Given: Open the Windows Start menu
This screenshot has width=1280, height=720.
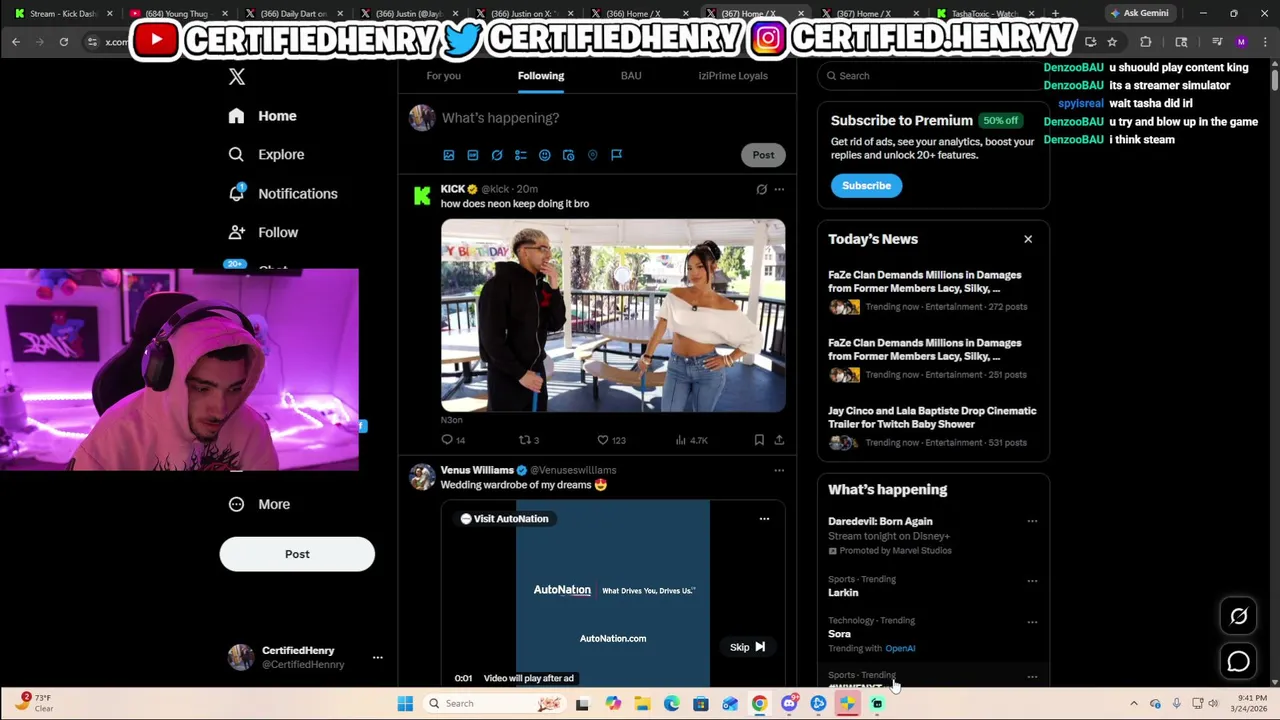Looking at the screenshot, I should [x=405, y=703].
